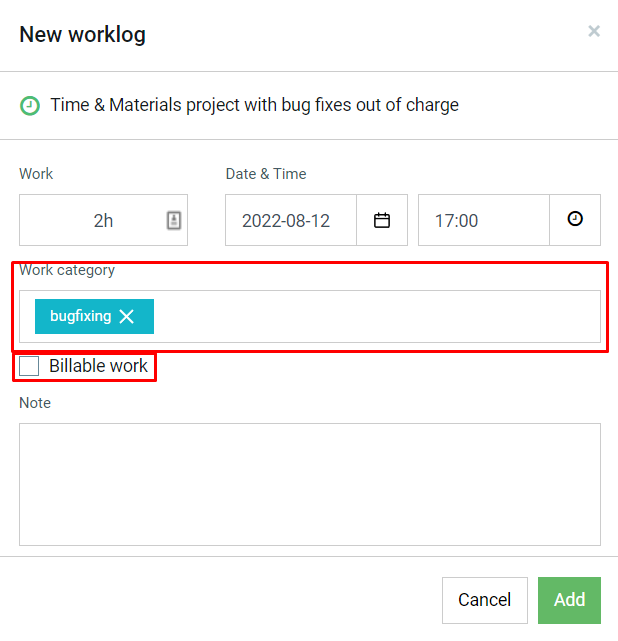Close the New worklog dialog
Viewport: 618px width, 641px height.
594,31
